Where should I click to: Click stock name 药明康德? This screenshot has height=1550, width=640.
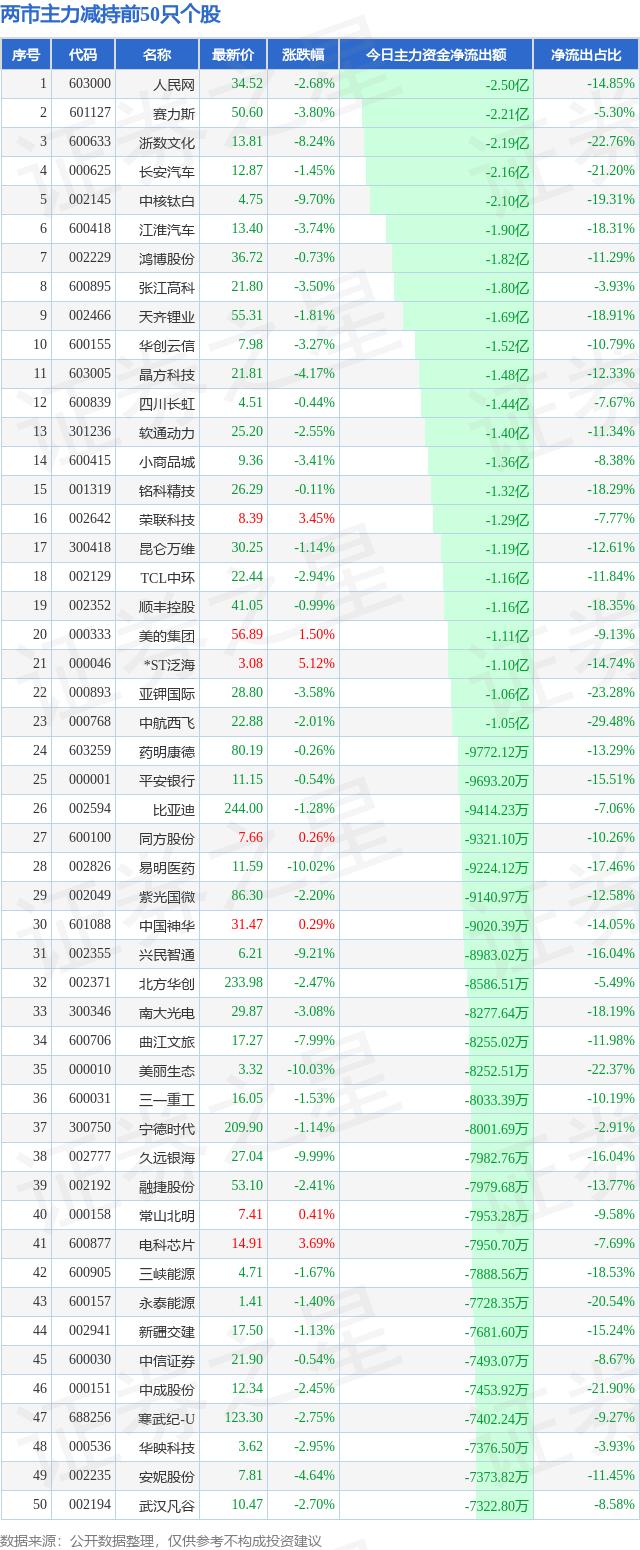pyautogui.click(x=167, y=751)
